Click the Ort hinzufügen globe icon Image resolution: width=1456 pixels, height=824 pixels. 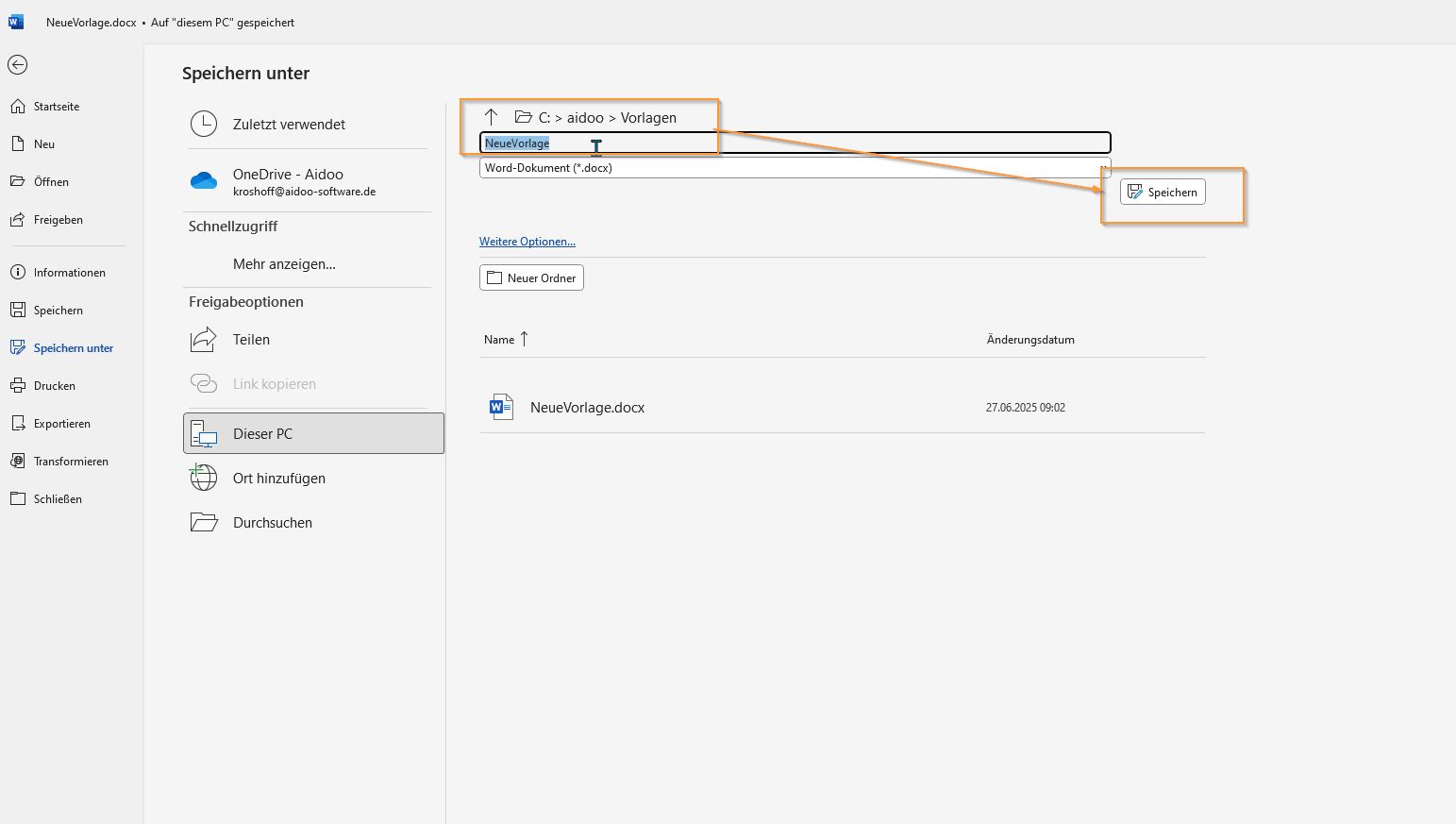[204, 478]
